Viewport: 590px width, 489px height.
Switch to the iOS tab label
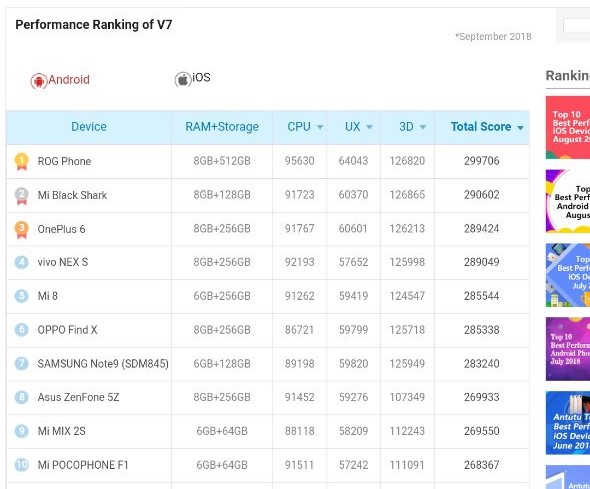click(x=201, y=77)
